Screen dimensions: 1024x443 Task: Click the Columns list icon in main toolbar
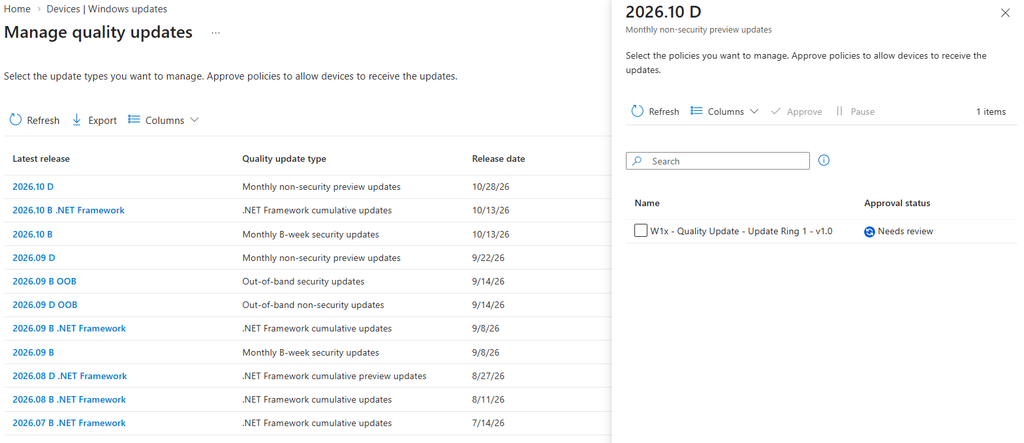134,120
